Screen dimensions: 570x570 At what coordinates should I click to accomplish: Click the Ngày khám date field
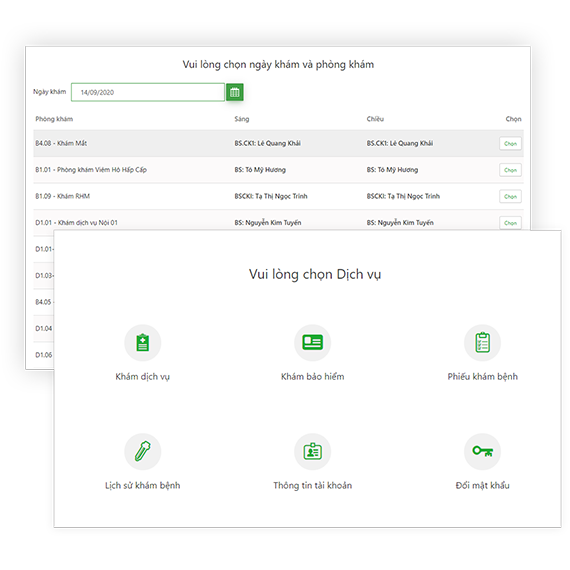tap(148, 92)
